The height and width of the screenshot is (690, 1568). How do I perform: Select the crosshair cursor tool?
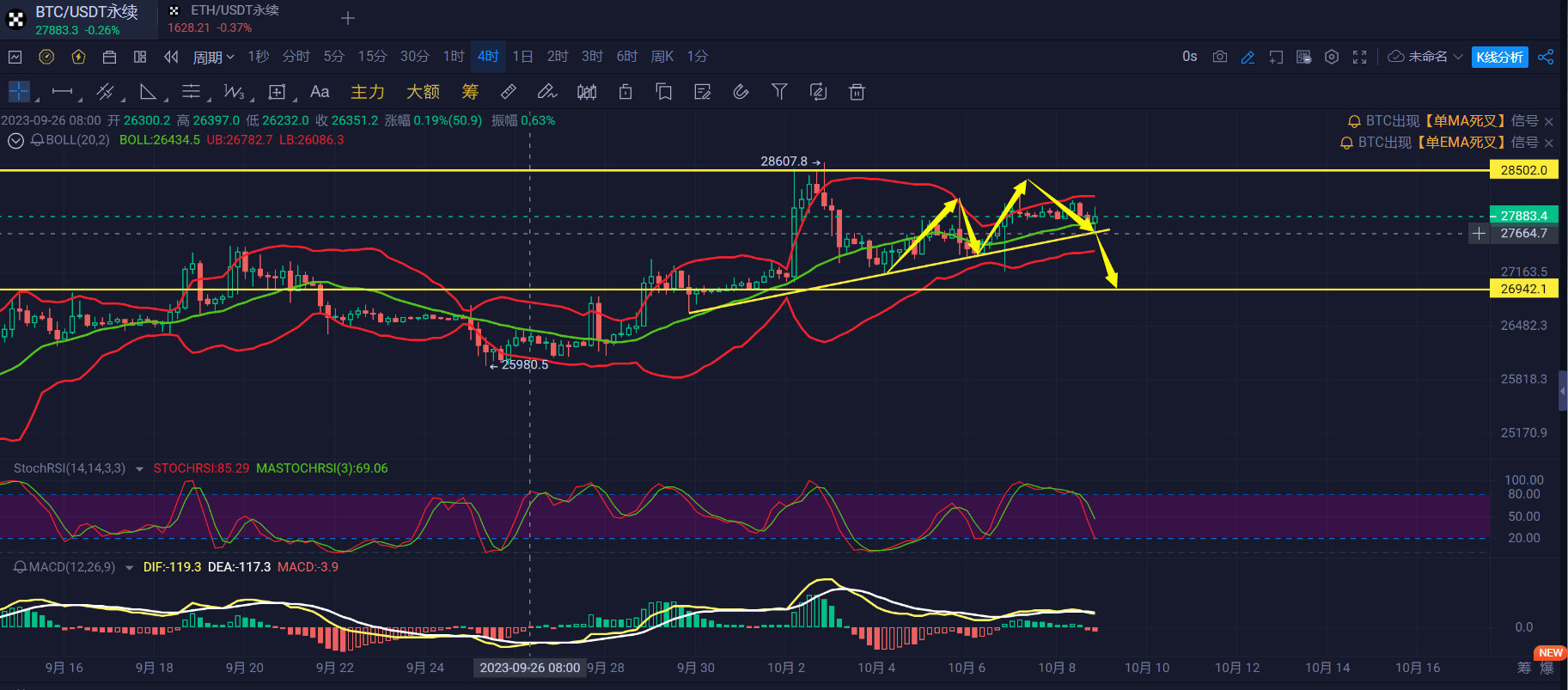point(19,91)
